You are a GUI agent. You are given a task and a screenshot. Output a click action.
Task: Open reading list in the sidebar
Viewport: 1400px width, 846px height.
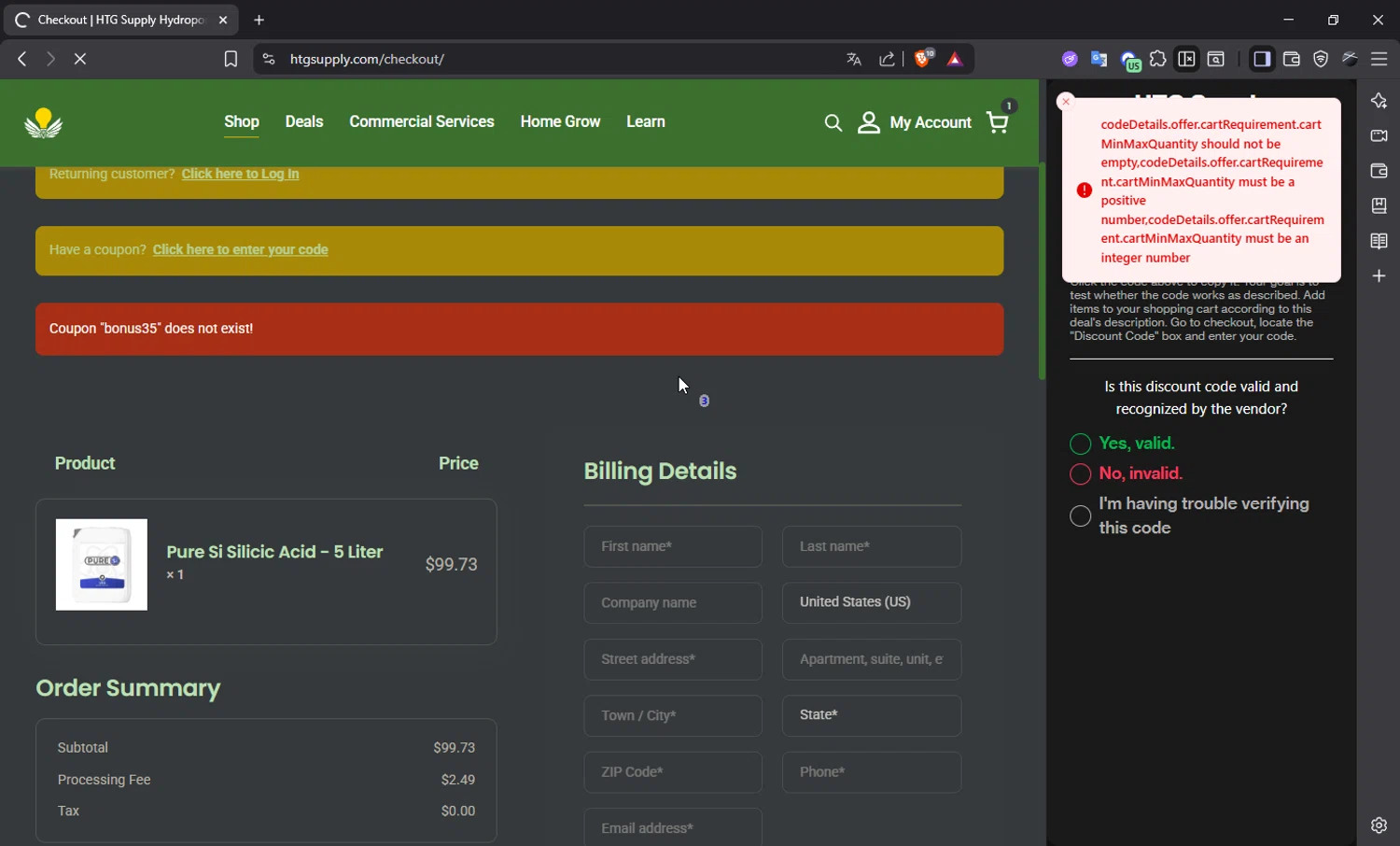[x=1379, y=241]
